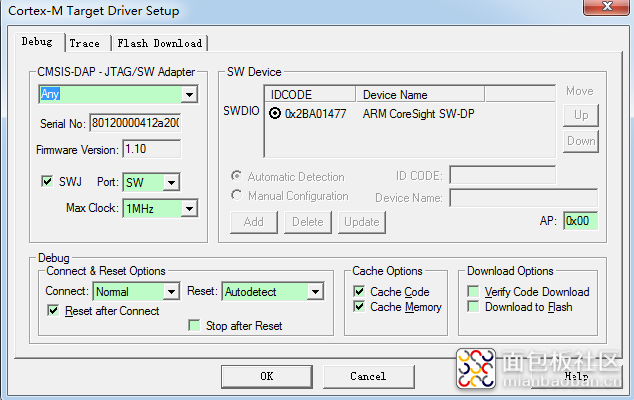This screenshot has height=400, width=634.
Task: Click the Serial No field
Action: pyautogui.click(x=135, y=123)
